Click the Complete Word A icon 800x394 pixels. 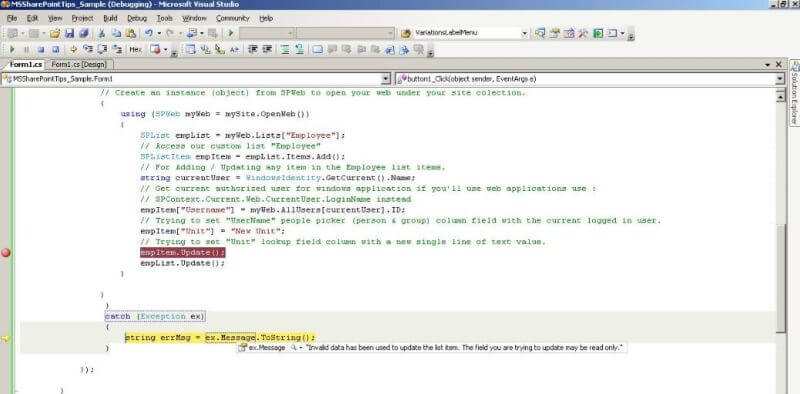pyautogui.click(x=234, y=50)
